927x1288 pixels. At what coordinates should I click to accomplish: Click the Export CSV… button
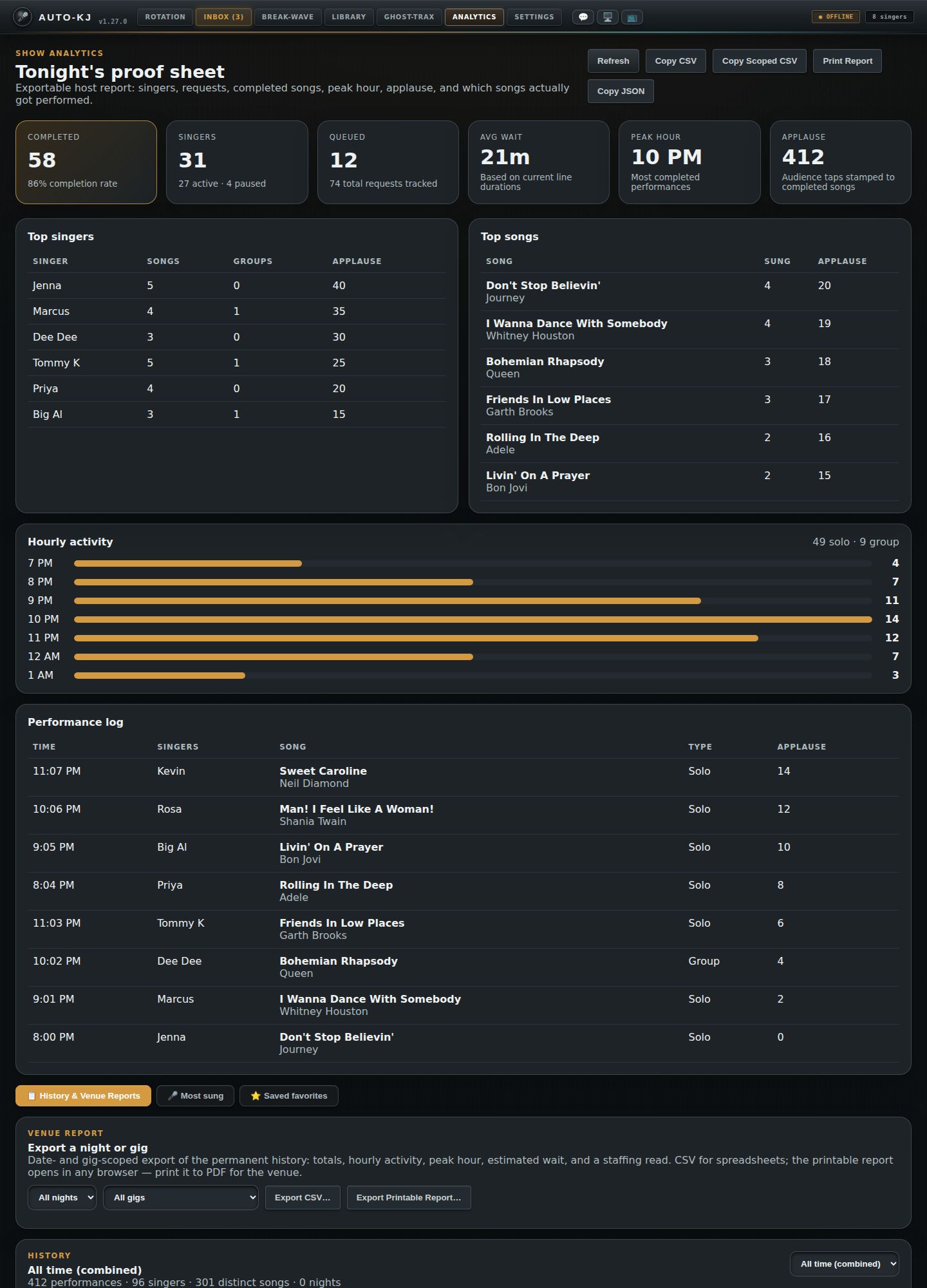(303, 1198)
